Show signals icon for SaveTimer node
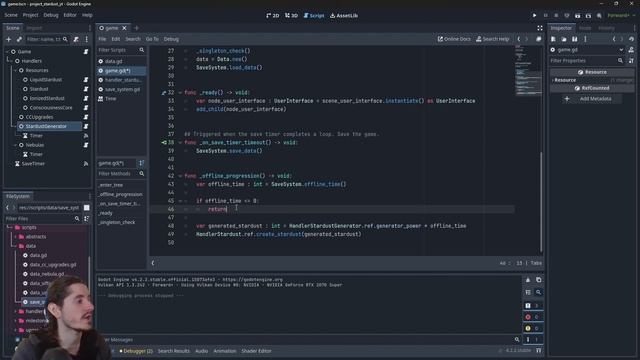This screenshot has width=640, height=360. 86,164
